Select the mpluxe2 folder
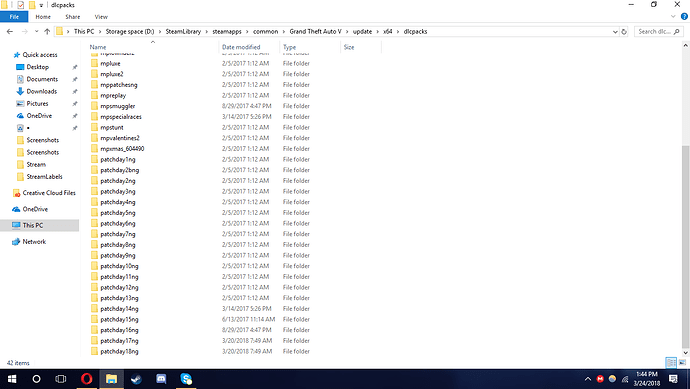The image size is (690, 389). (x=112, y=74)
